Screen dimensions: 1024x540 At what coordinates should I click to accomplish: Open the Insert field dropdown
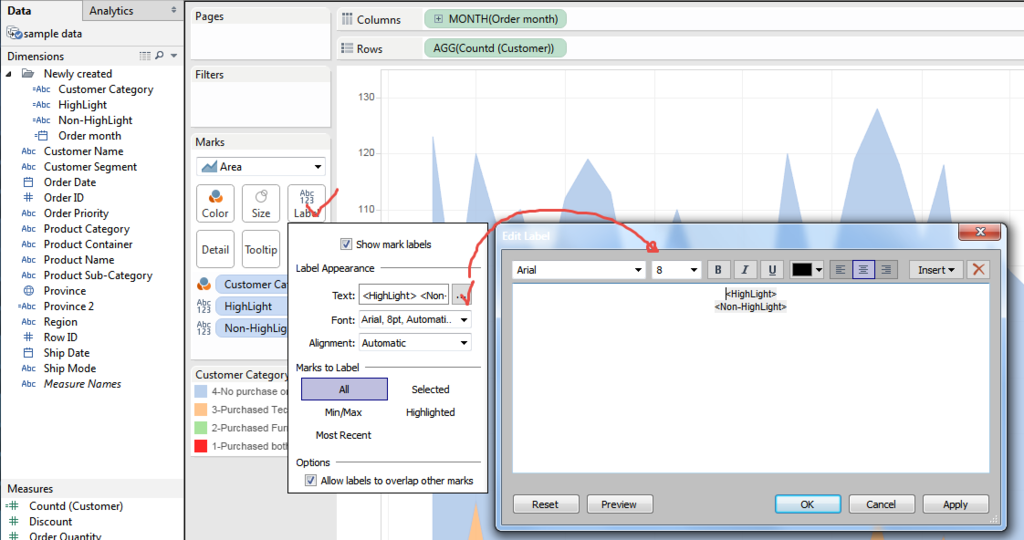[x=936, y=270]
